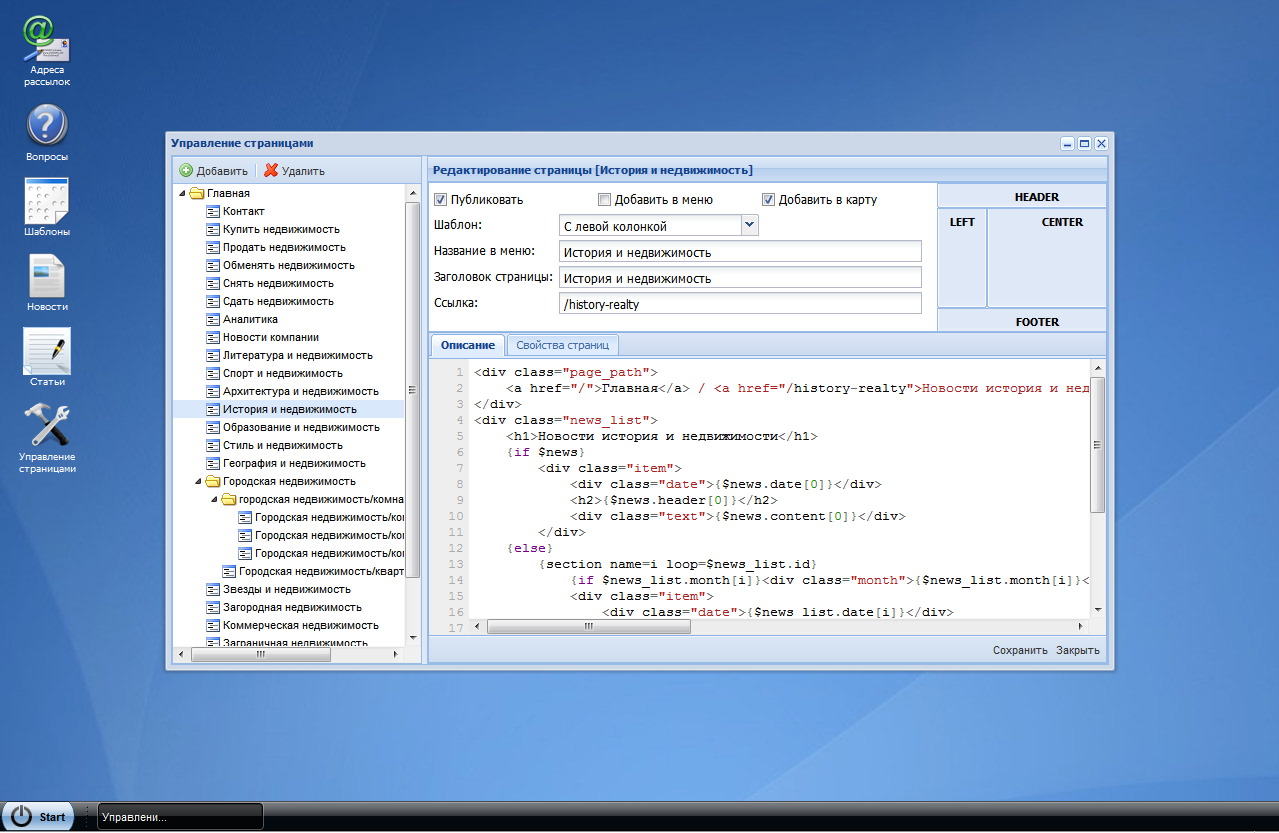
Task: Enable the Добавить в меню checkbox
Action: click(x=604, y=199)
